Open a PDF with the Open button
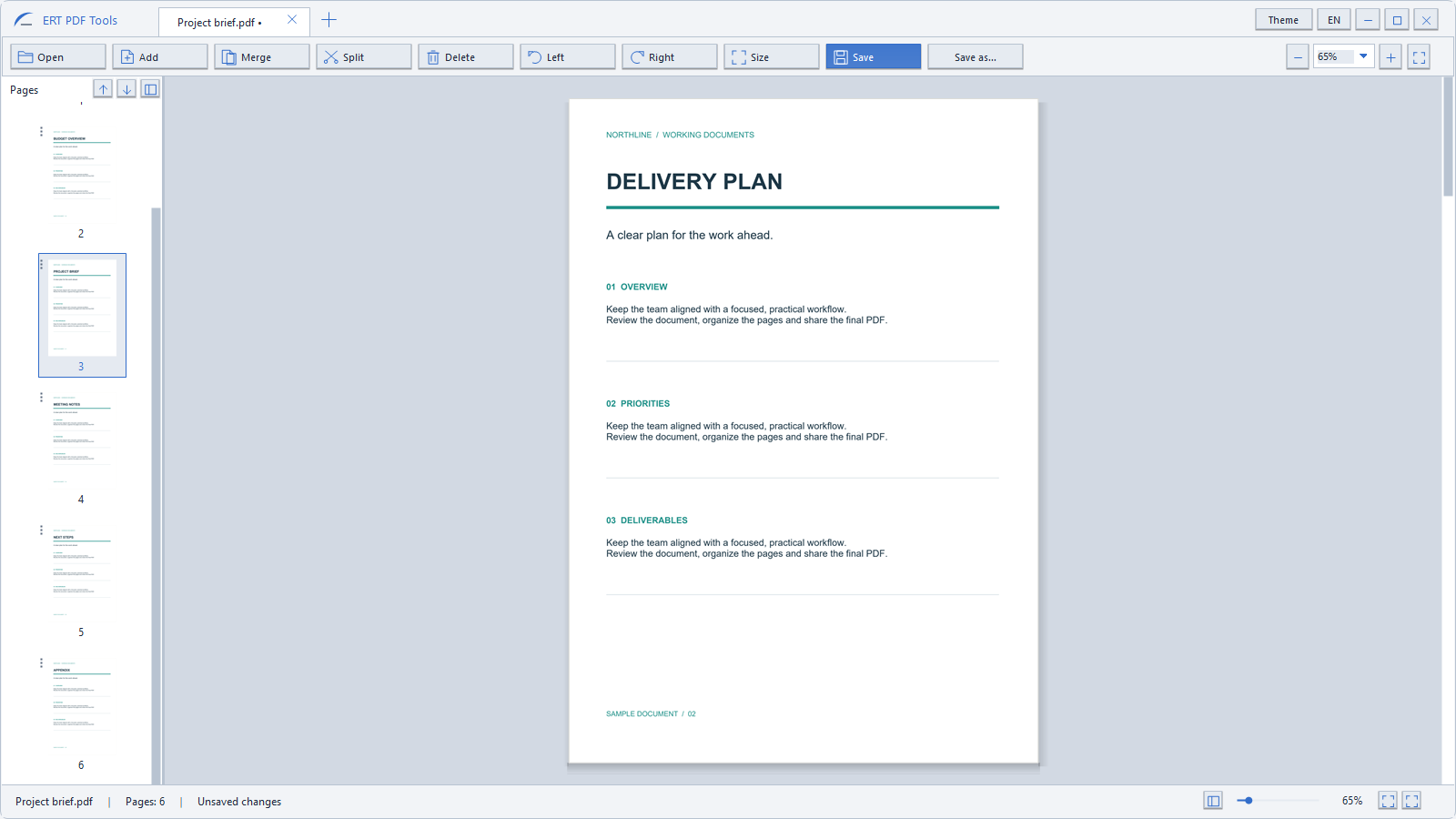Image resolution: width=1456 pixels, height=819 pixels. (x=58, y=56)
